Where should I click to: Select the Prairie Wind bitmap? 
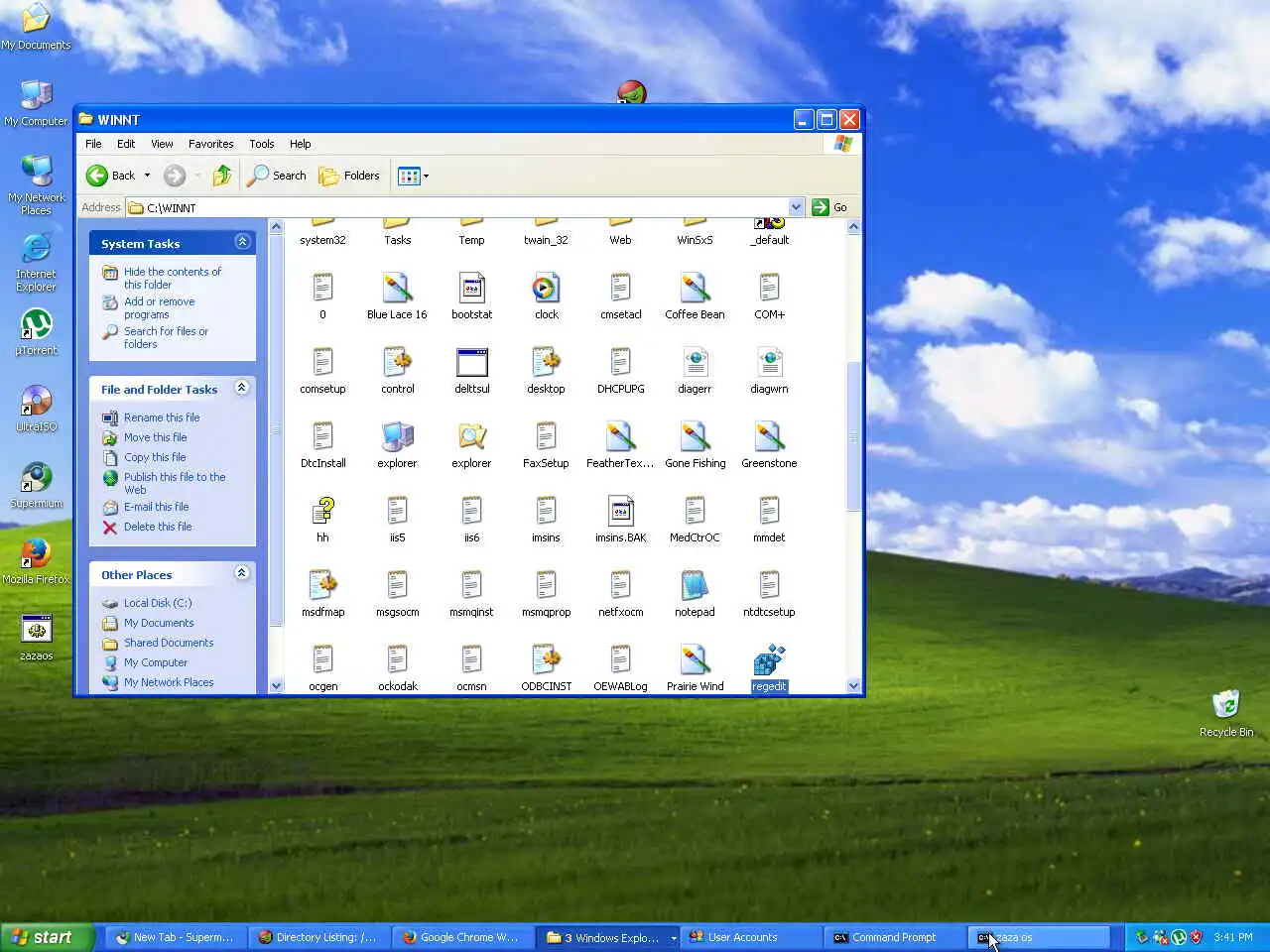[695, 660]
